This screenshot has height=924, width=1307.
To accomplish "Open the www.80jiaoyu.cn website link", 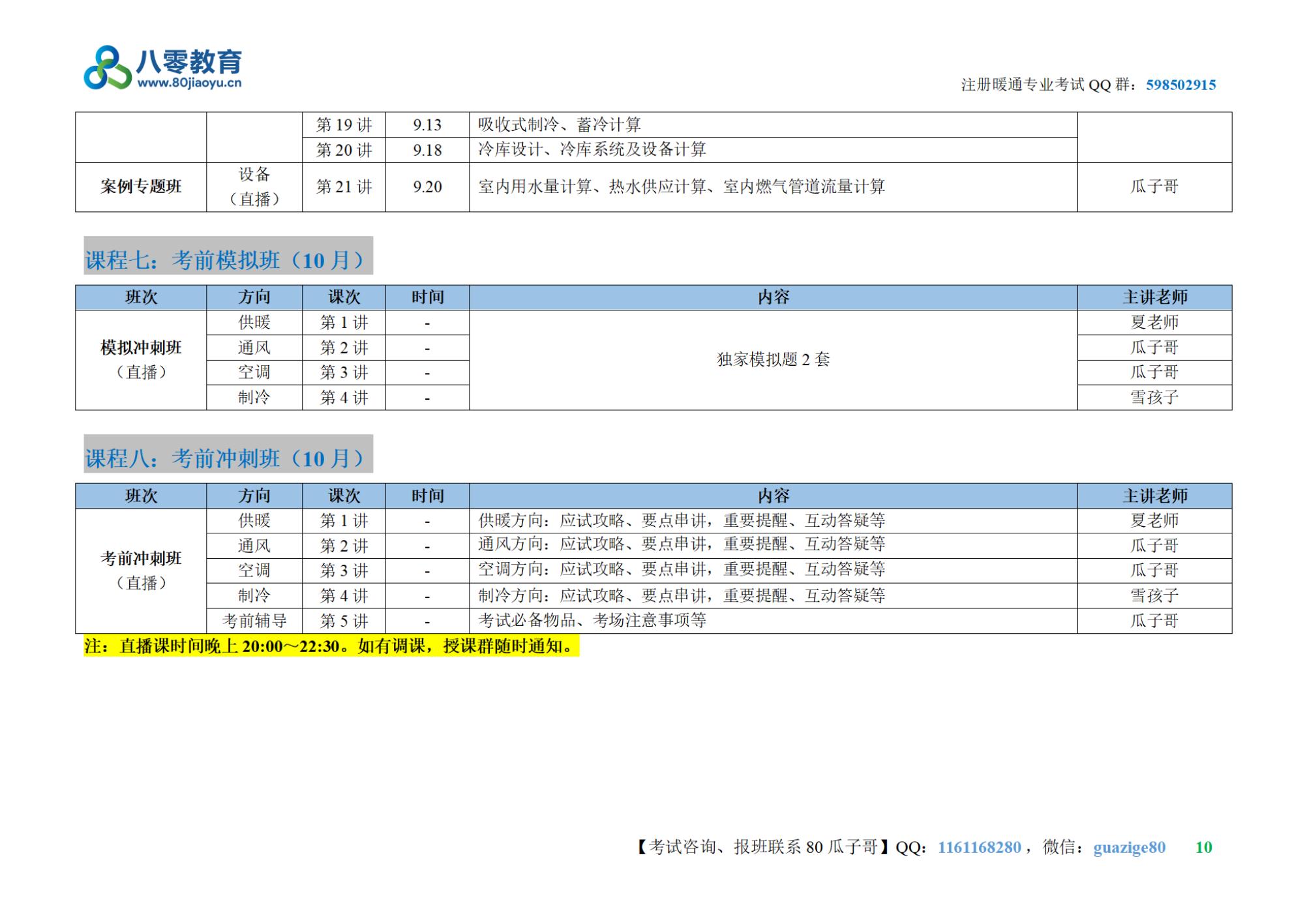I will pyautogui.click(x=189, y=83).
